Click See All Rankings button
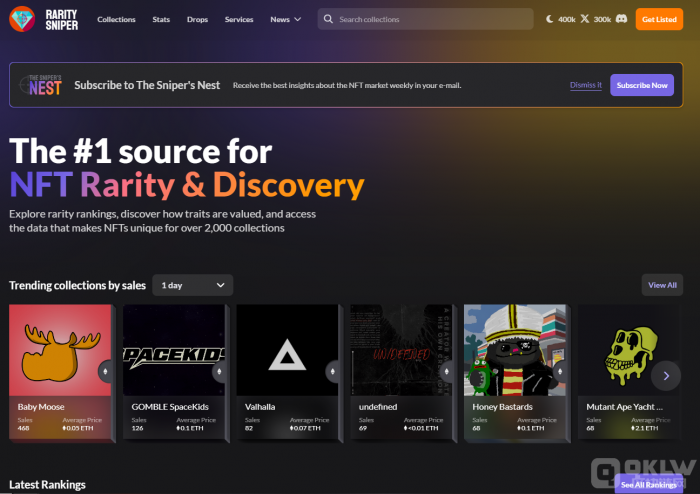 coord(649,484)
